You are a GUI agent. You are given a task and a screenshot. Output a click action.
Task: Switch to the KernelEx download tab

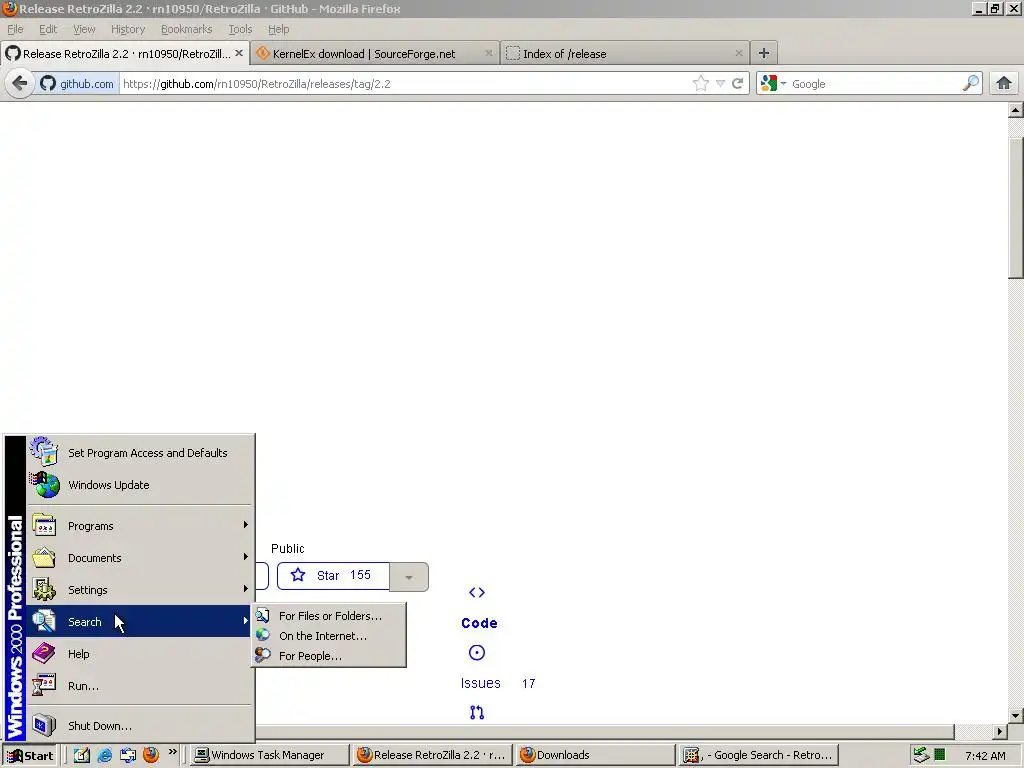pos(375,54)
